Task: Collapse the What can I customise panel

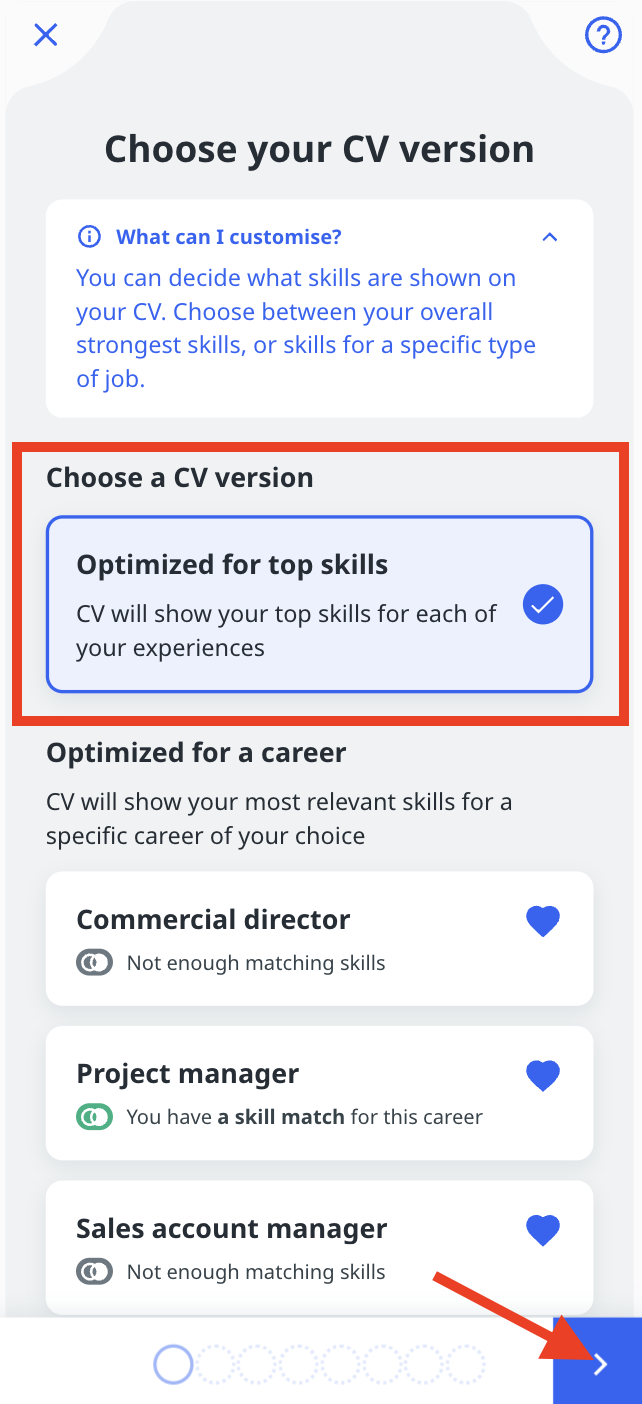Action: pos(549,237)
